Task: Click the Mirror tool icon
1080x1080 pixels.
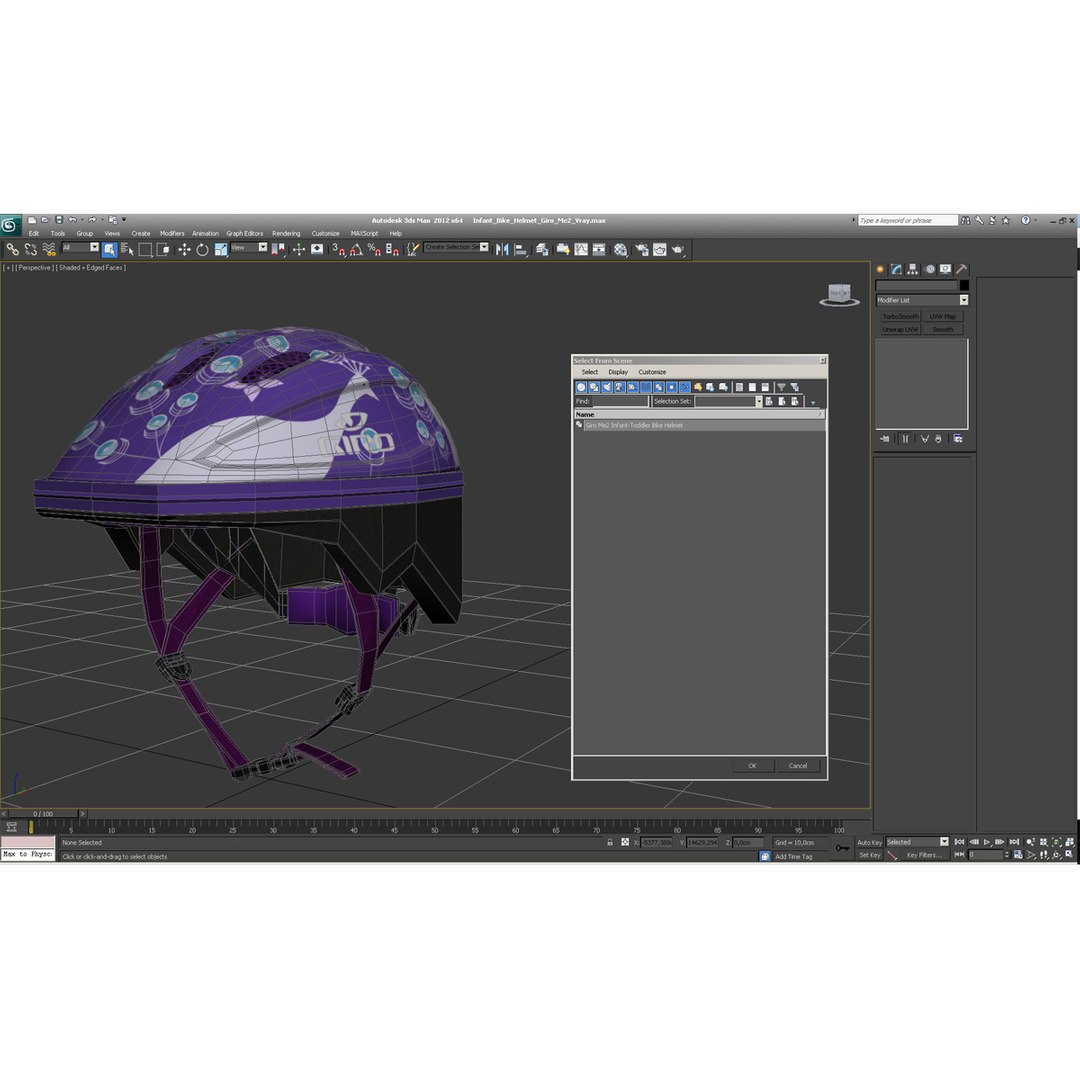Action: [x=502, y=249]
